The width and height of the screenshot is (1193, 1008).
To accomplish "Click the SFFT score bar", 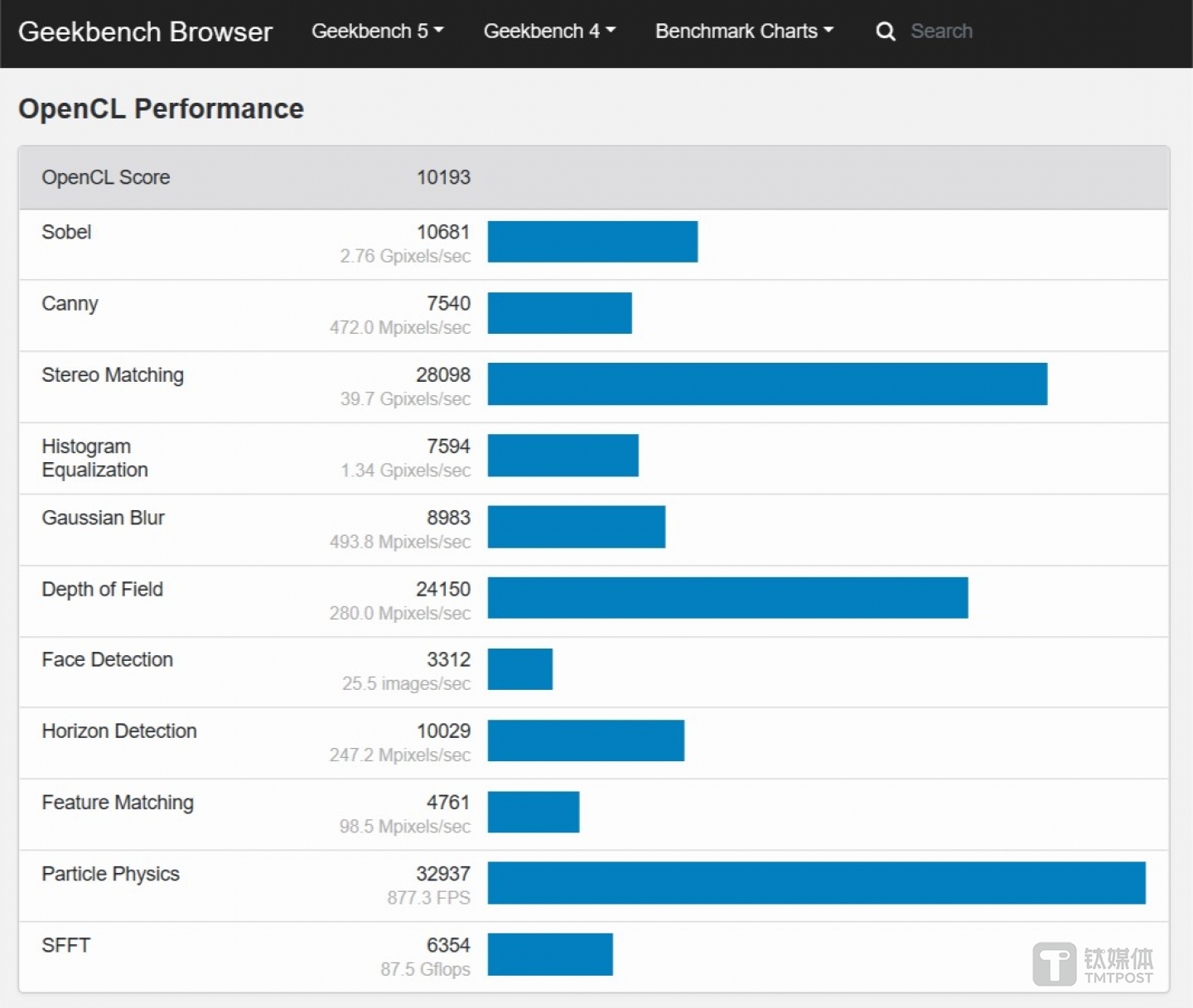I will 549,954.
